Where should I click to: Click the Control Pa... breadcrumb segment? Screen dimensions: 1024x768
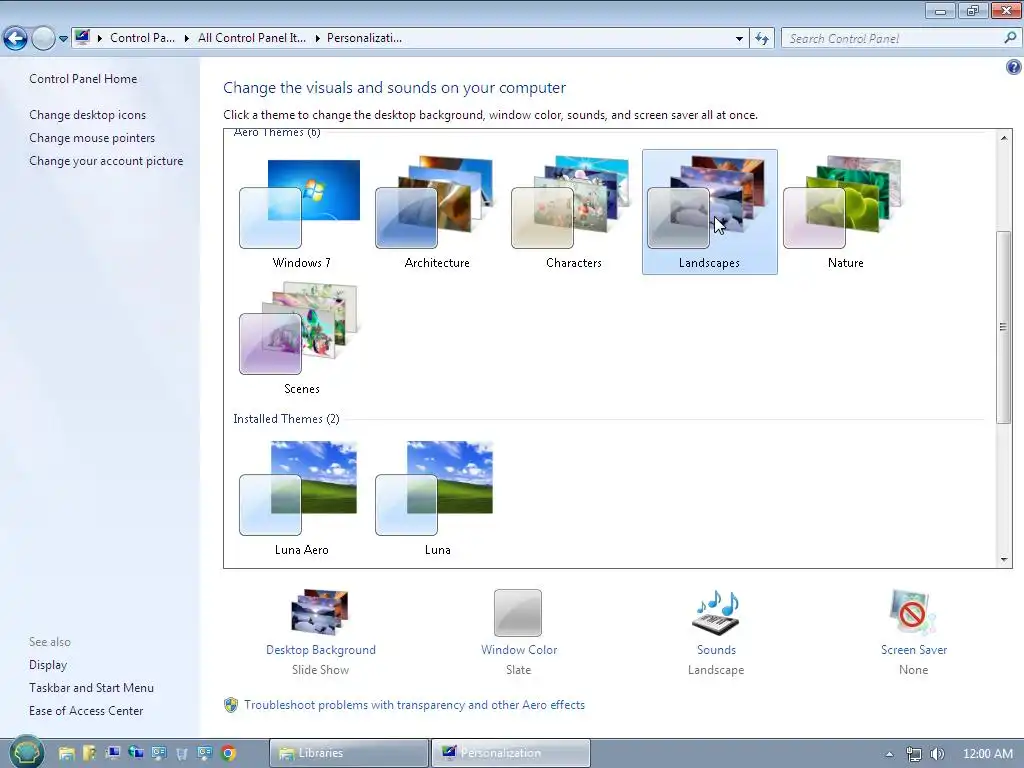(x=142, y=38)
